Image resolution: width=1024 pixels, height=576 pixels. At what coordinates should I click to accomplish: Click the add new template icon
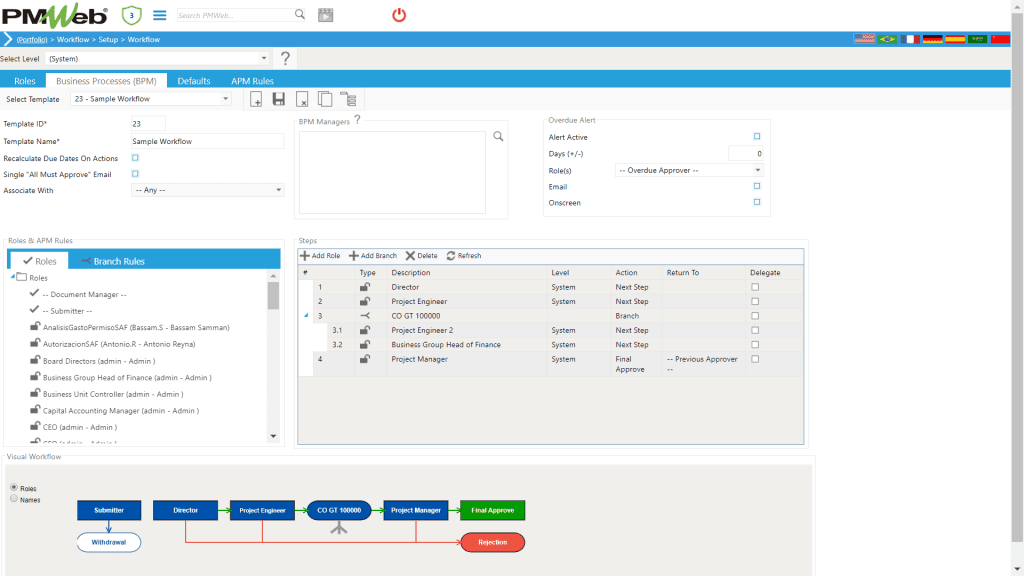(256, 99)
